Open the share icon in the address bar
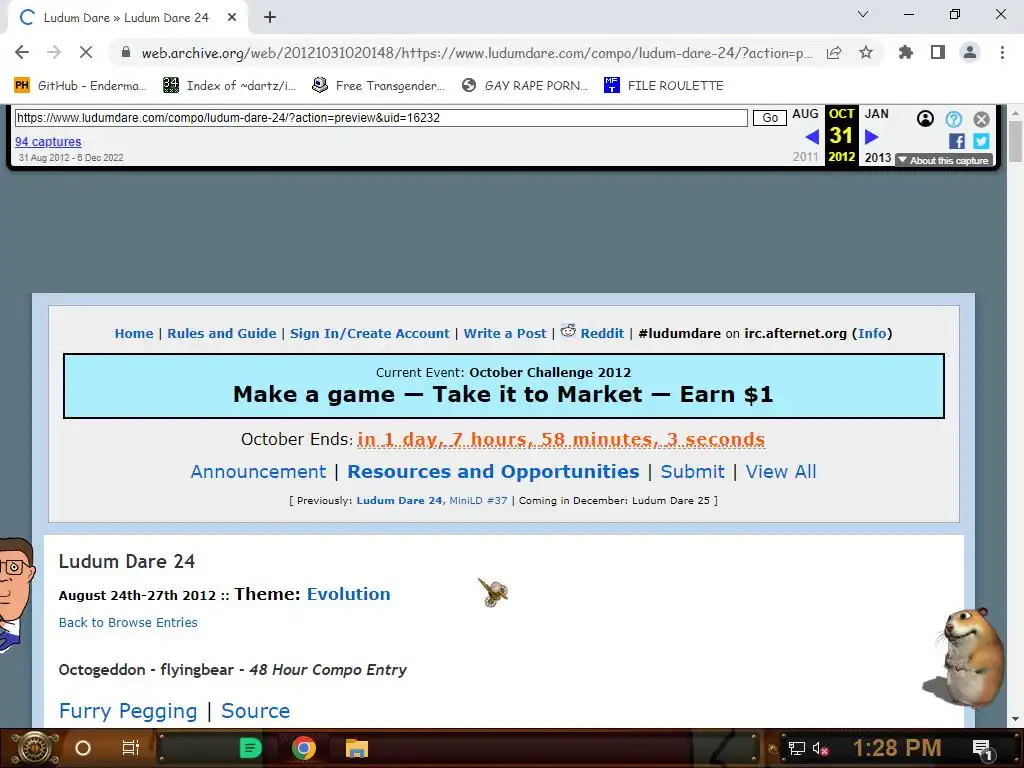 (x=834, y=53)
